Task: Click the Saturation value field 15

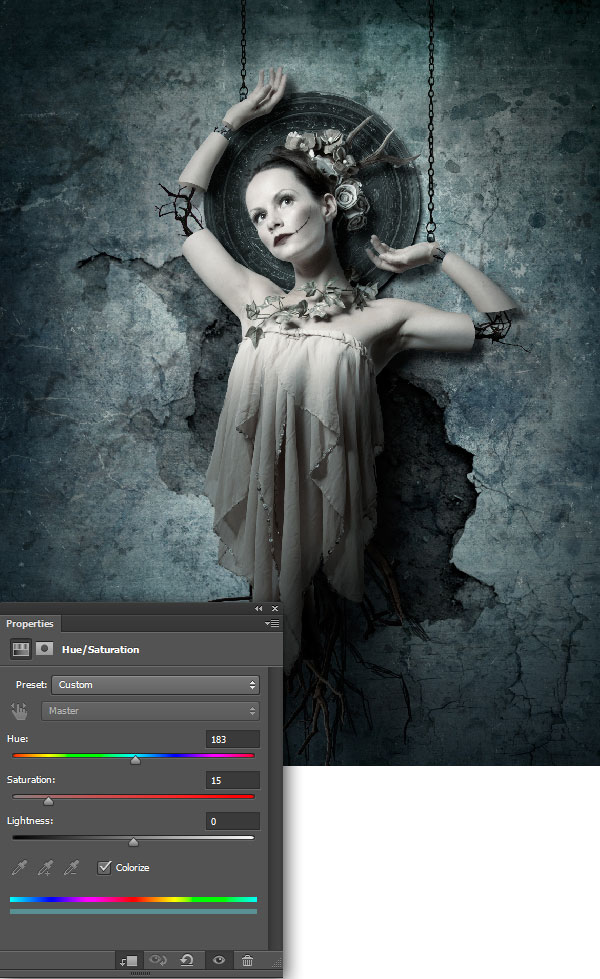Action: click(232, 780)
